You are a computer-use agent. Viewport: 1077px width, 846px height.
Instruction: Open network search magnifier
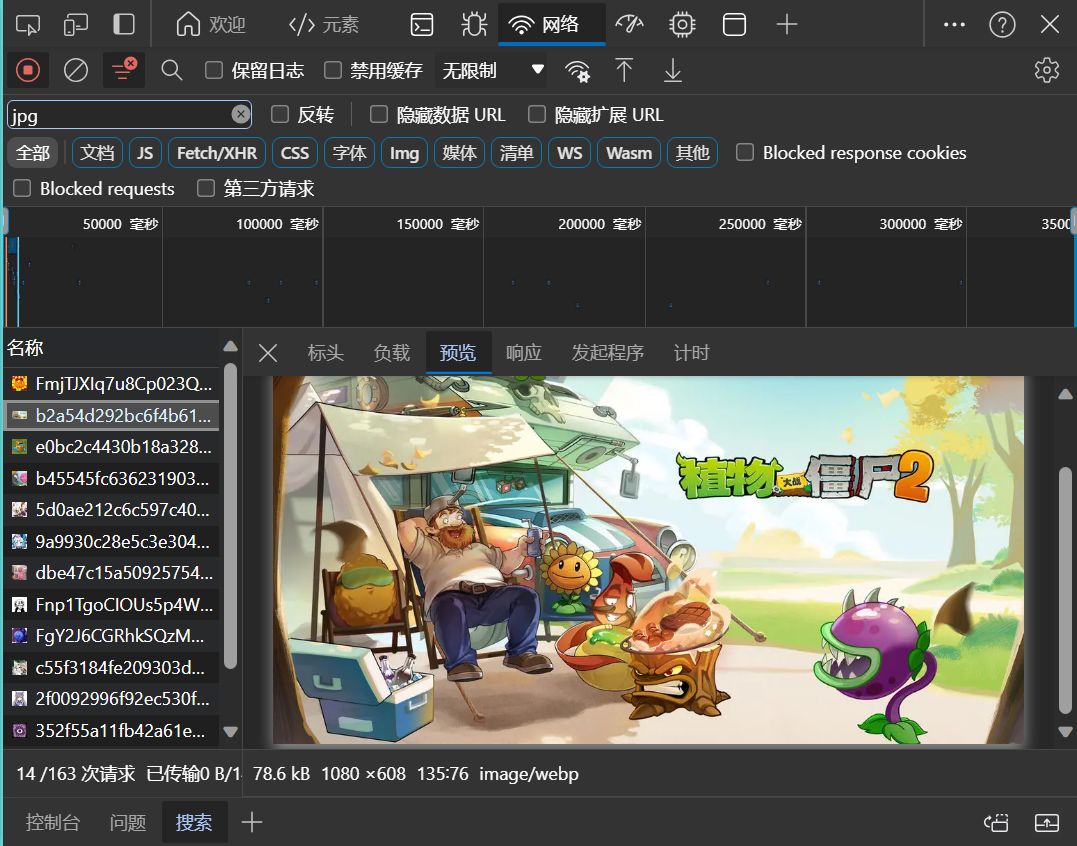pyautogui.click(x=171, y=70)
